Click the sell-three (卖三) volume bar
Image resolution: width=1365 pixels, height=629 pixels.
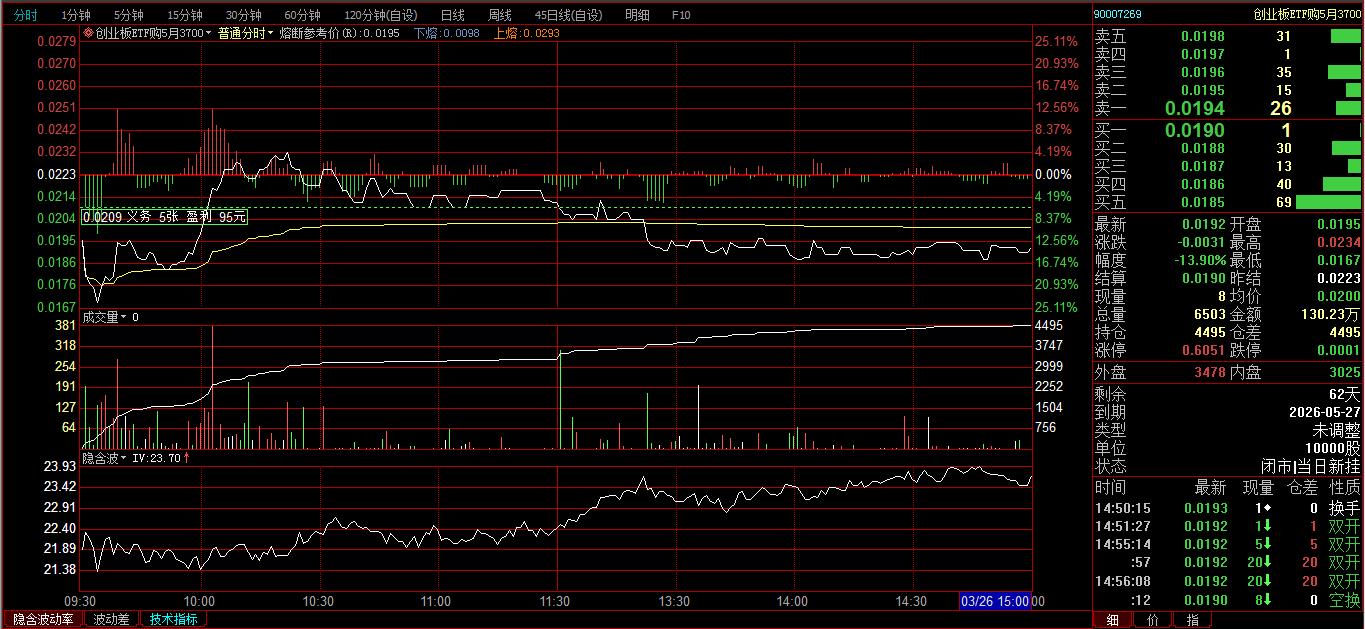point(1343,72)
